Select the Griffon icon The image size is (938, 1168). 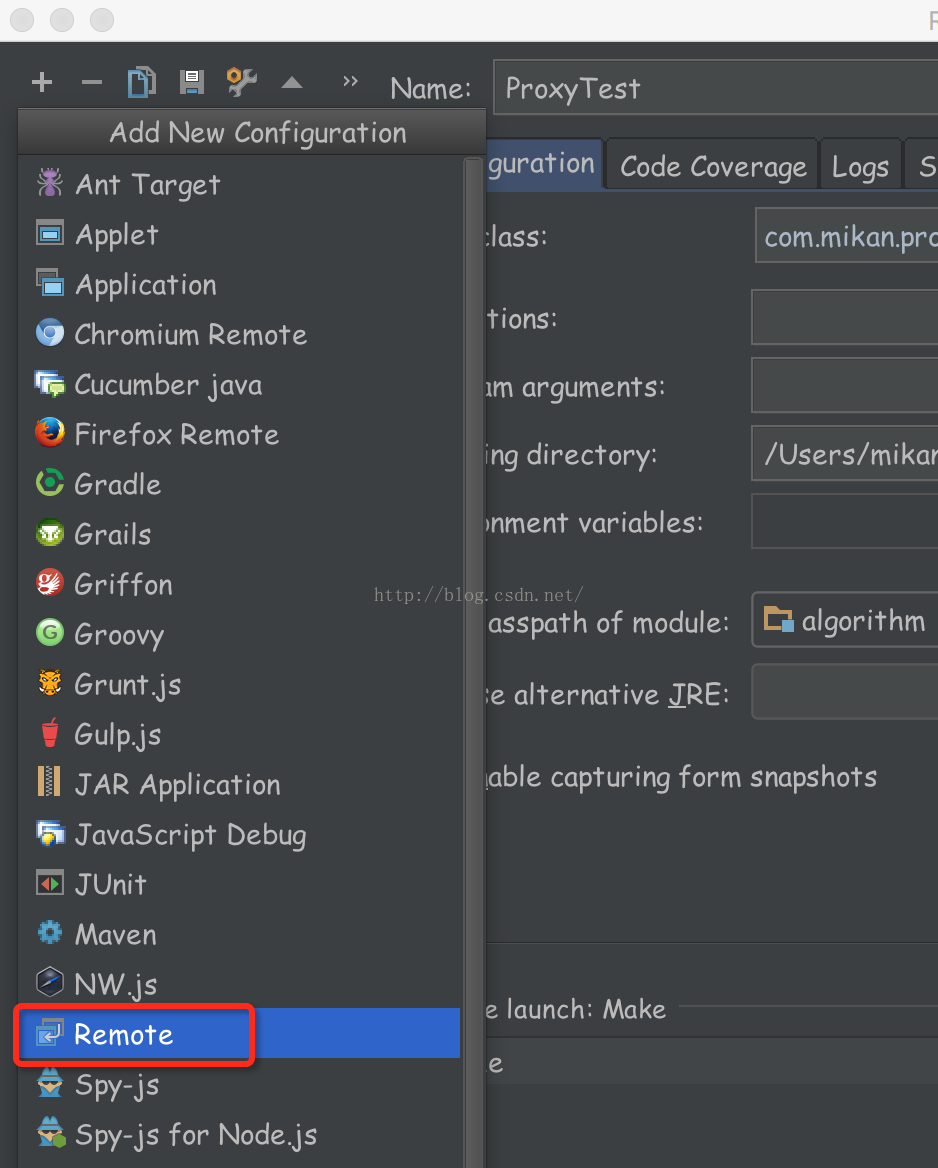50,583
